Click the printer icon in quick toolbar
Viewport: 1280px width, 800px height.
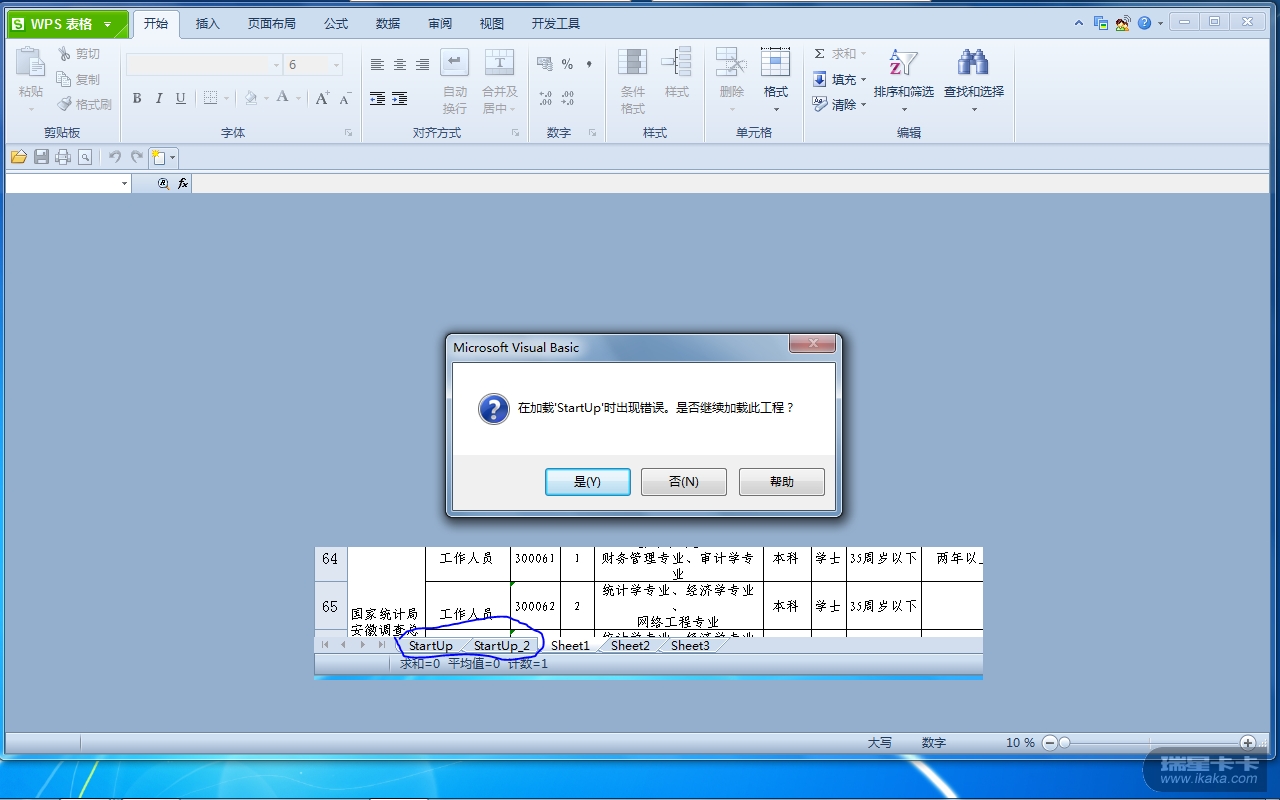63,157
